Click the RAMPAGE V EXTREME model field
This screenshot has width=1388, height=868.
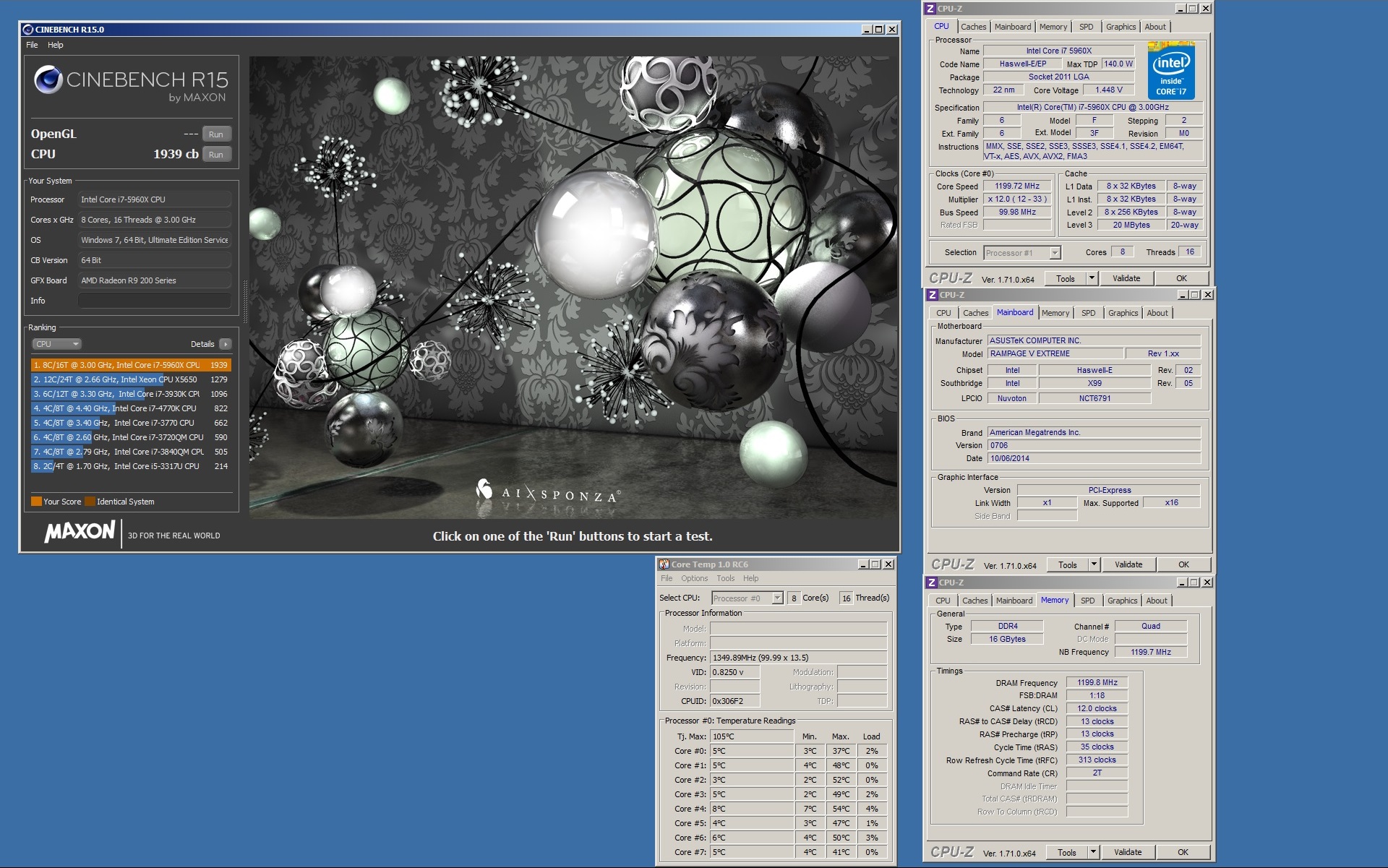tap(1055, 353)
